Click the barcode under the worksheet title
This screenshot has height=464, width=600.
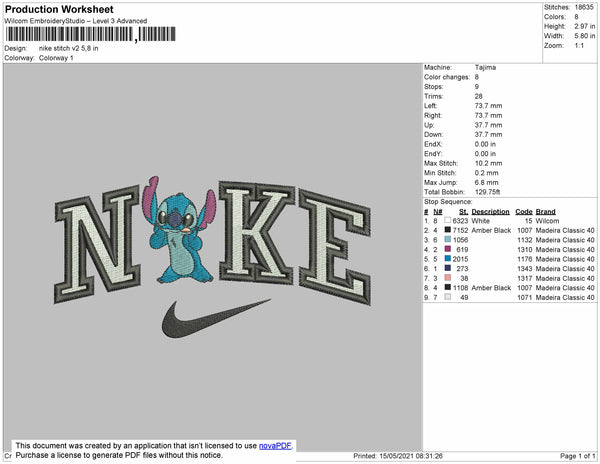point(90,34)
